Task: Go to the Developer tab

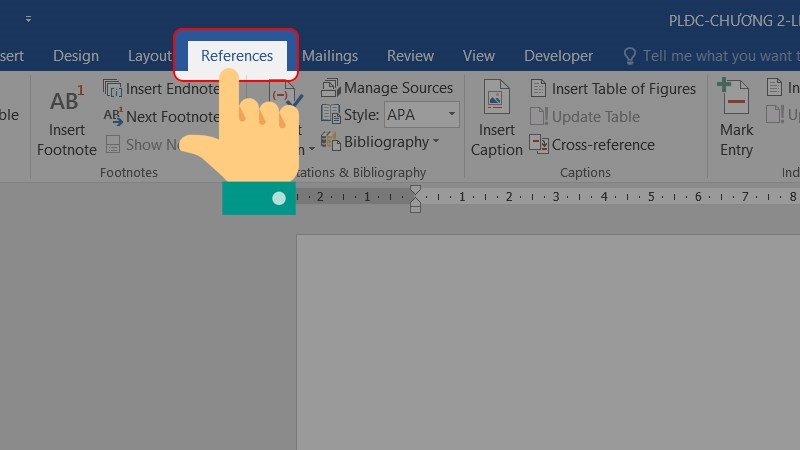Action: (558, 56)
